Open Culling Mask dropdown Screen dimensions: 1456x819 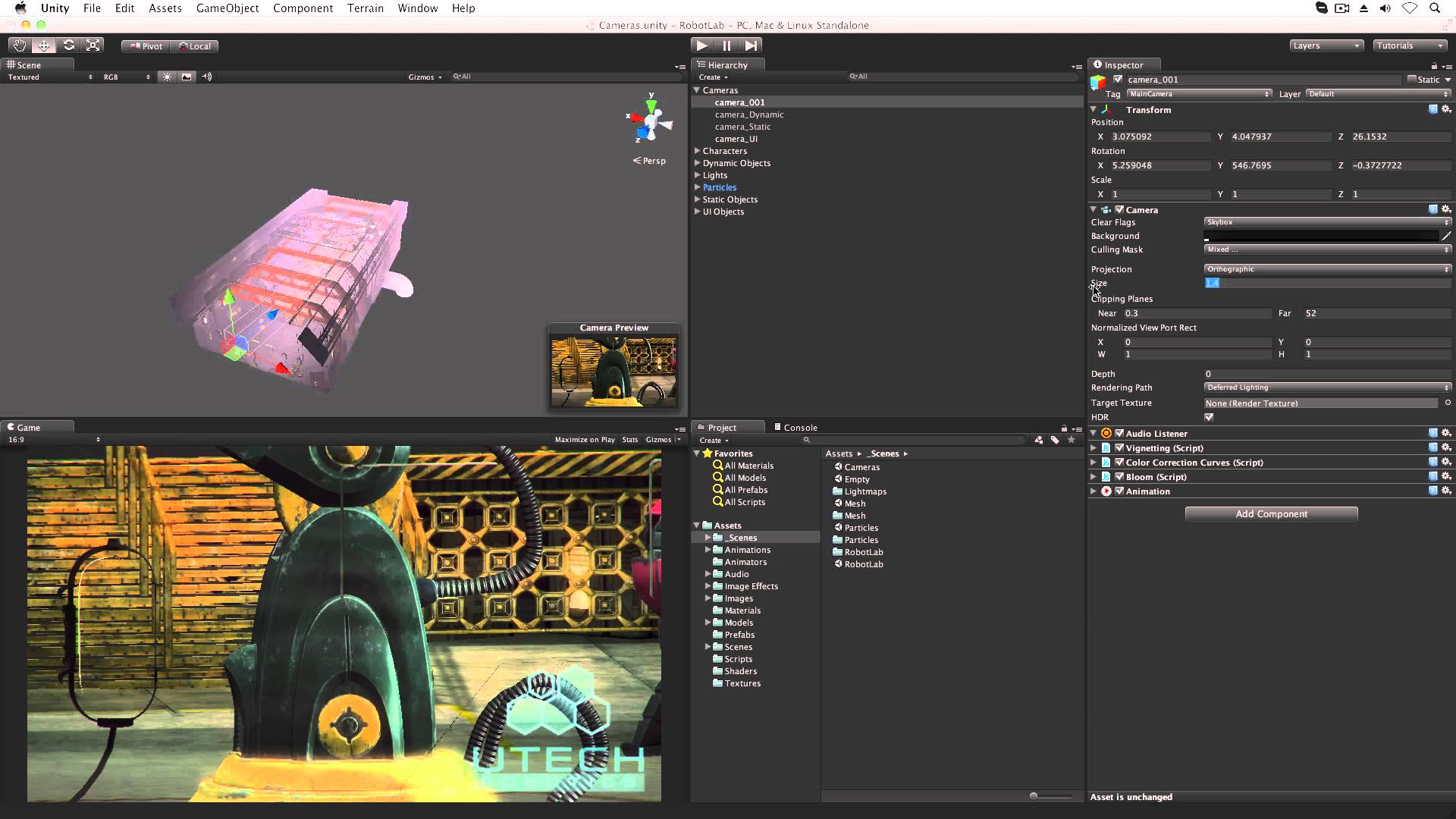(1328, 249)
